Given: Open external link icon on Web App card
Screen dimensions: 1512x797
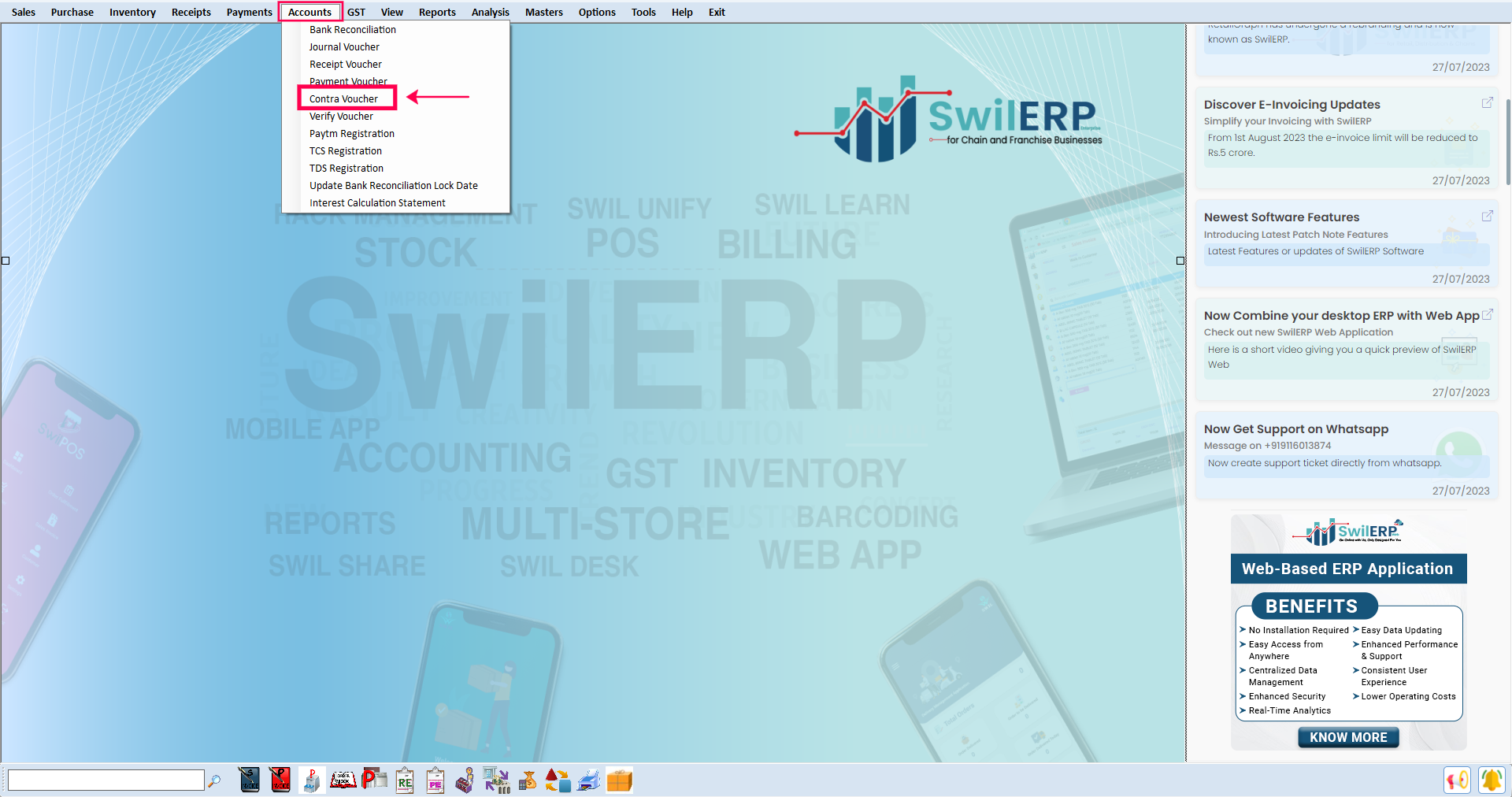Looking at the screenshot, I should coord(1487,314).
